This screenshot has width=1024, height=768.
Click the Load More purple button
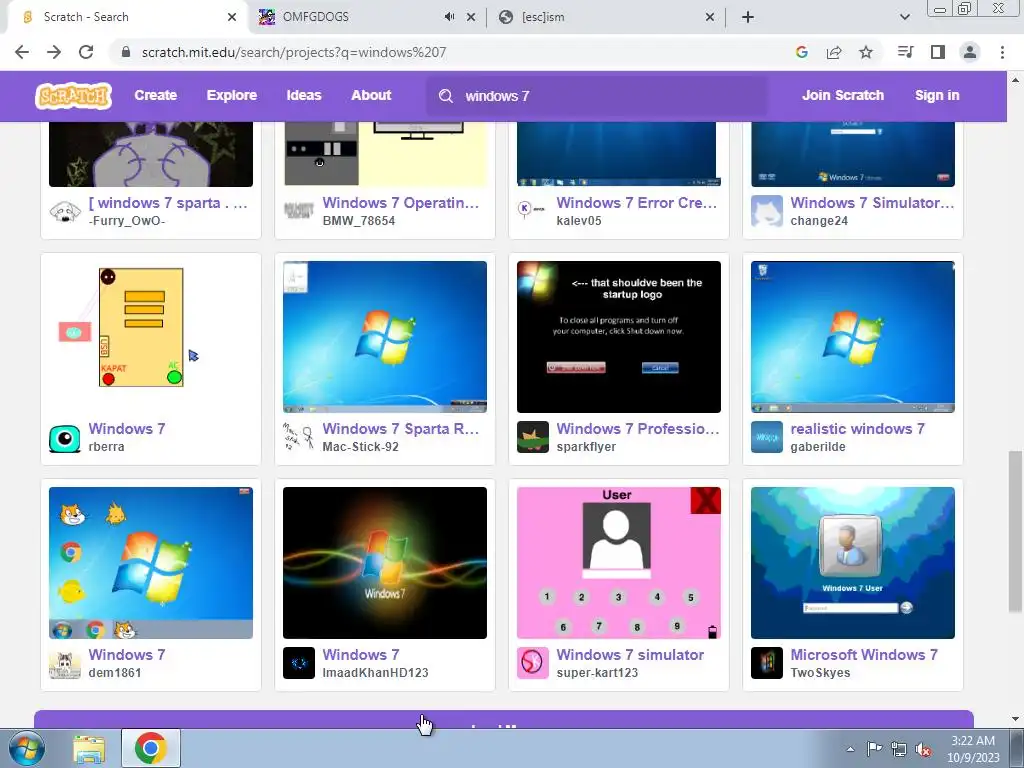(x=504, y=719)
